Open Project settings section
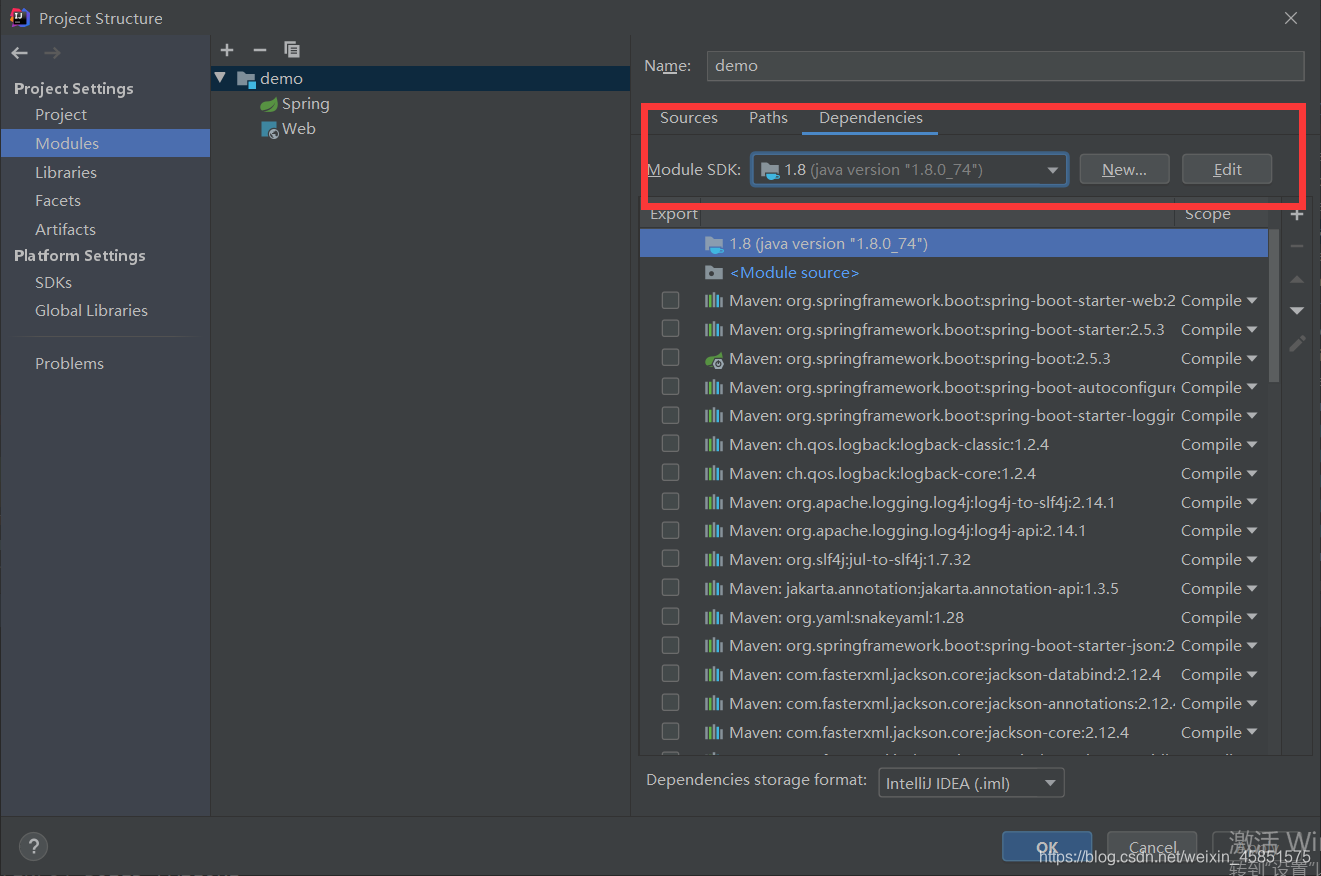The image size is (1321, 876). [60, 115]
